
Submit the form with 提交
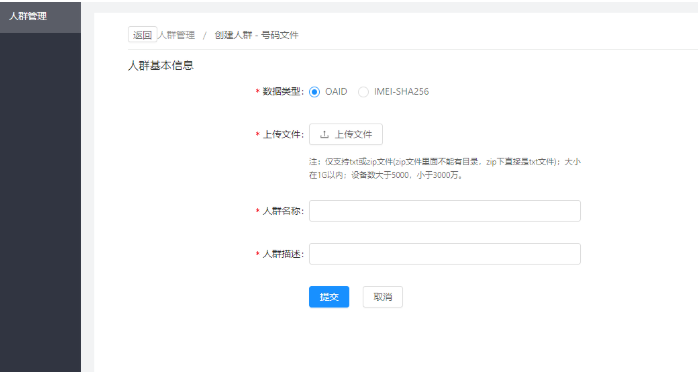click(x=329, y=297)
